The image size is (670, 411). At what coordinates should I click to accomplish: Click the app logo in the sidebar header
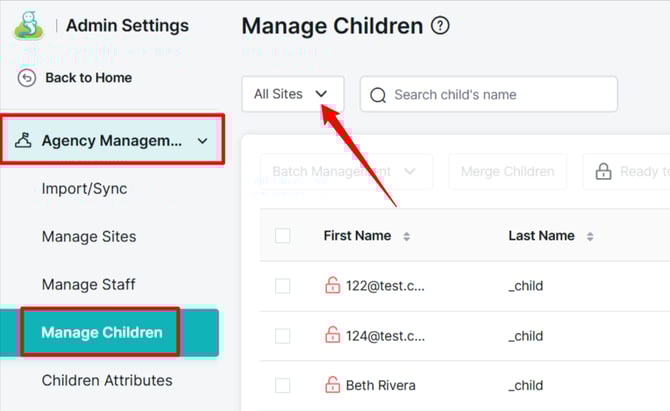coord(29,25)
